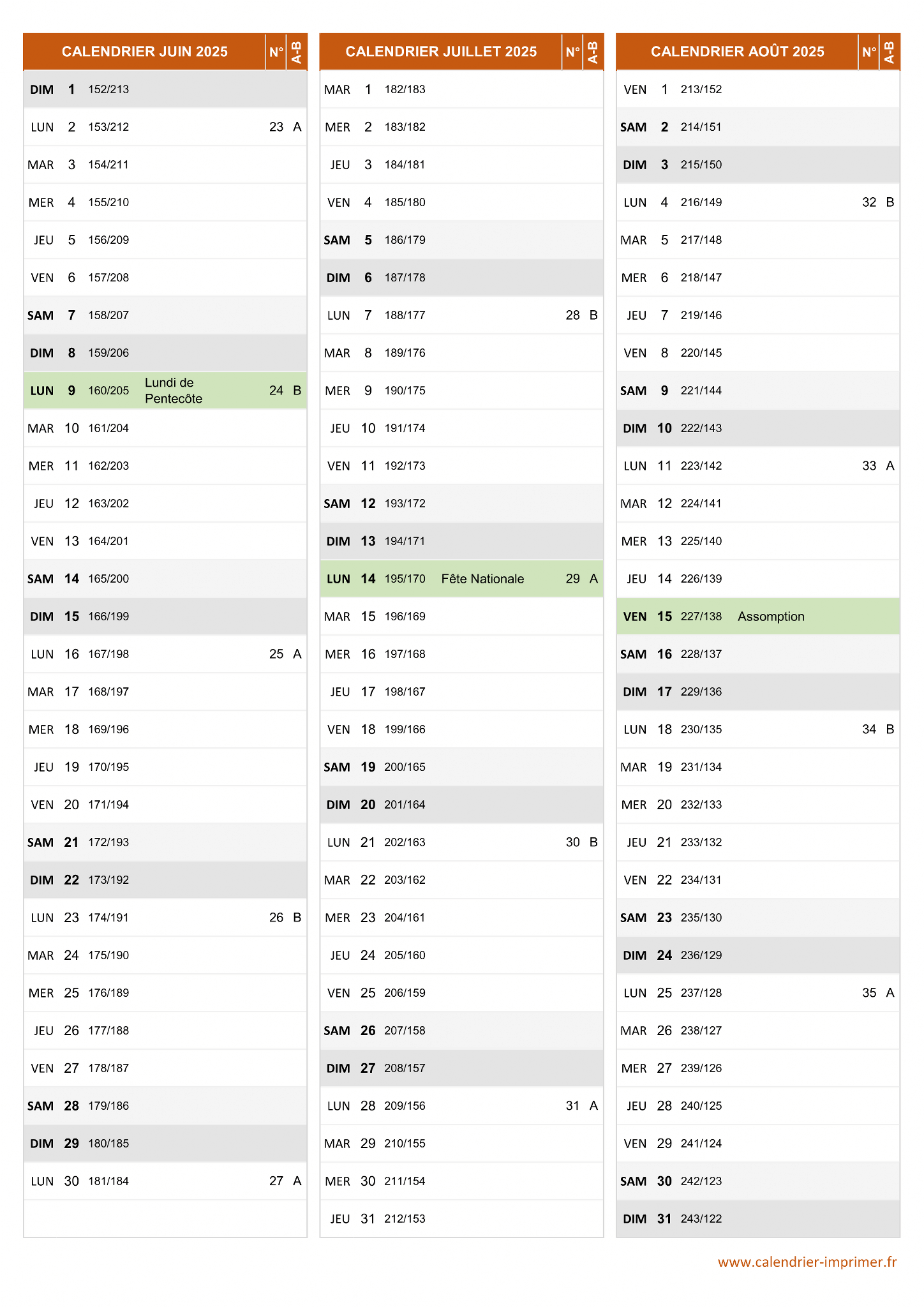Open the www.calendrier-imprimer.fr link

(807, 1262)
